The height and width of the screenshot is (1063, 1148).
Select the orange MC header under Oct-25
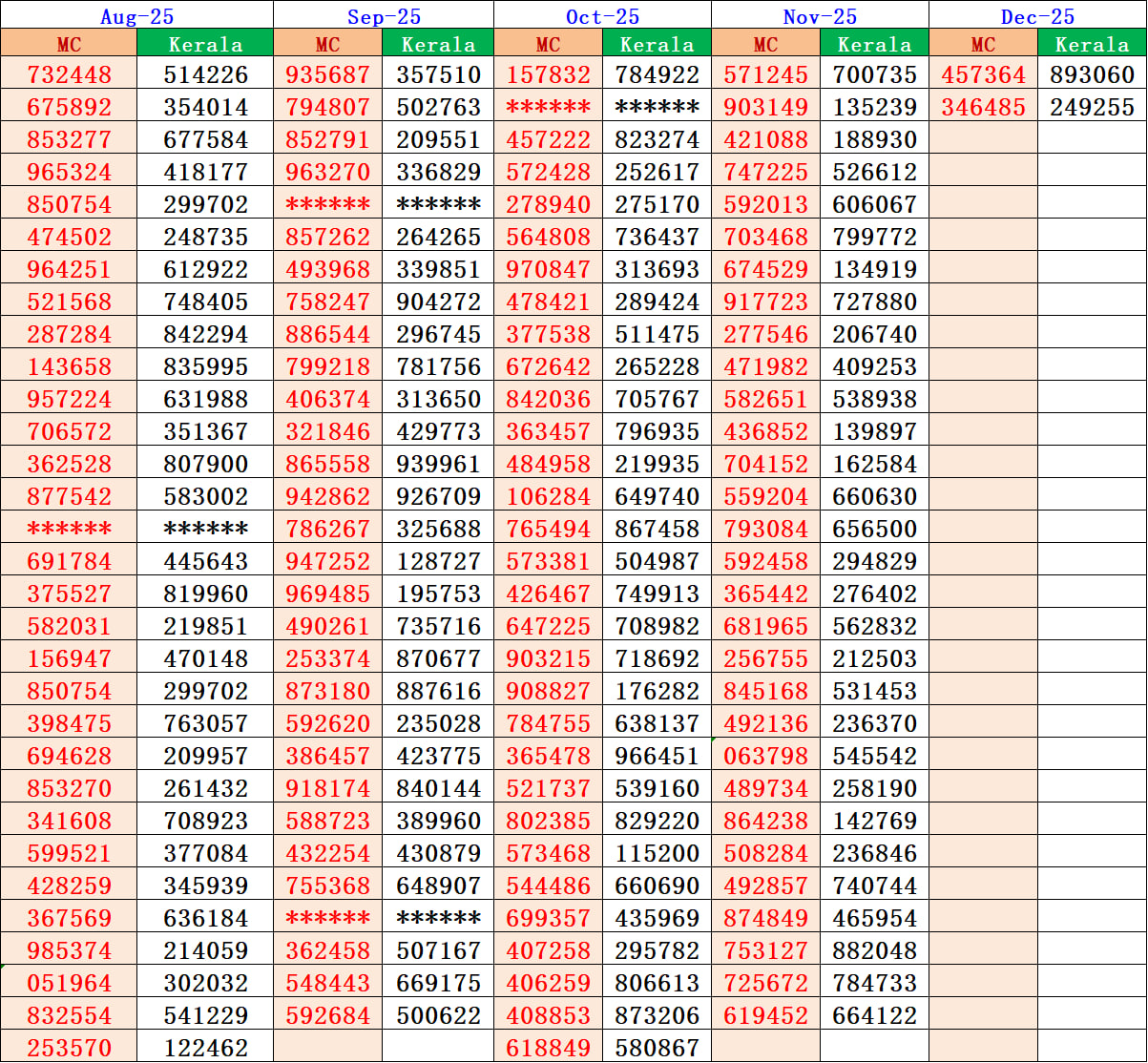(x=546, y=44)
